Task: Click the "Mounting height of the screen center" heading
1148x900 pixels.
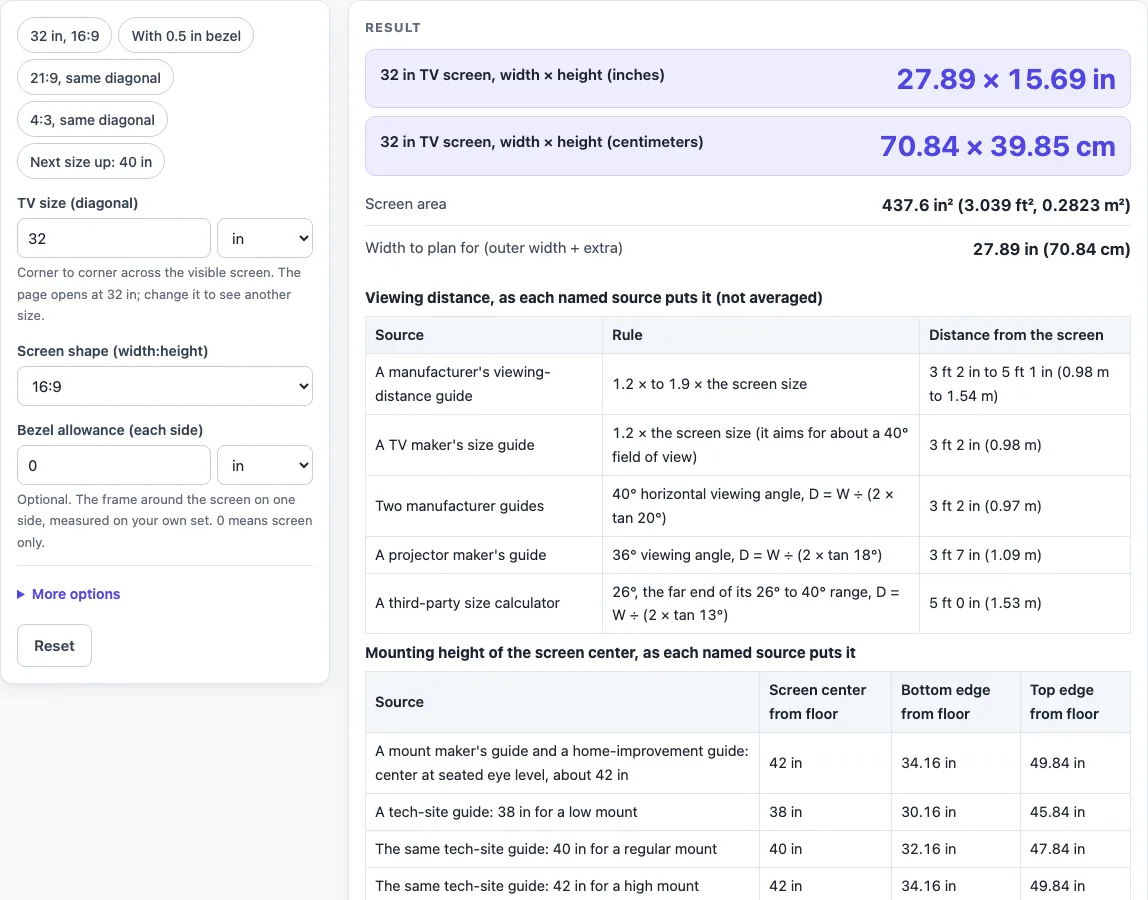Action: pyautogui.click(x=611, y=652)
